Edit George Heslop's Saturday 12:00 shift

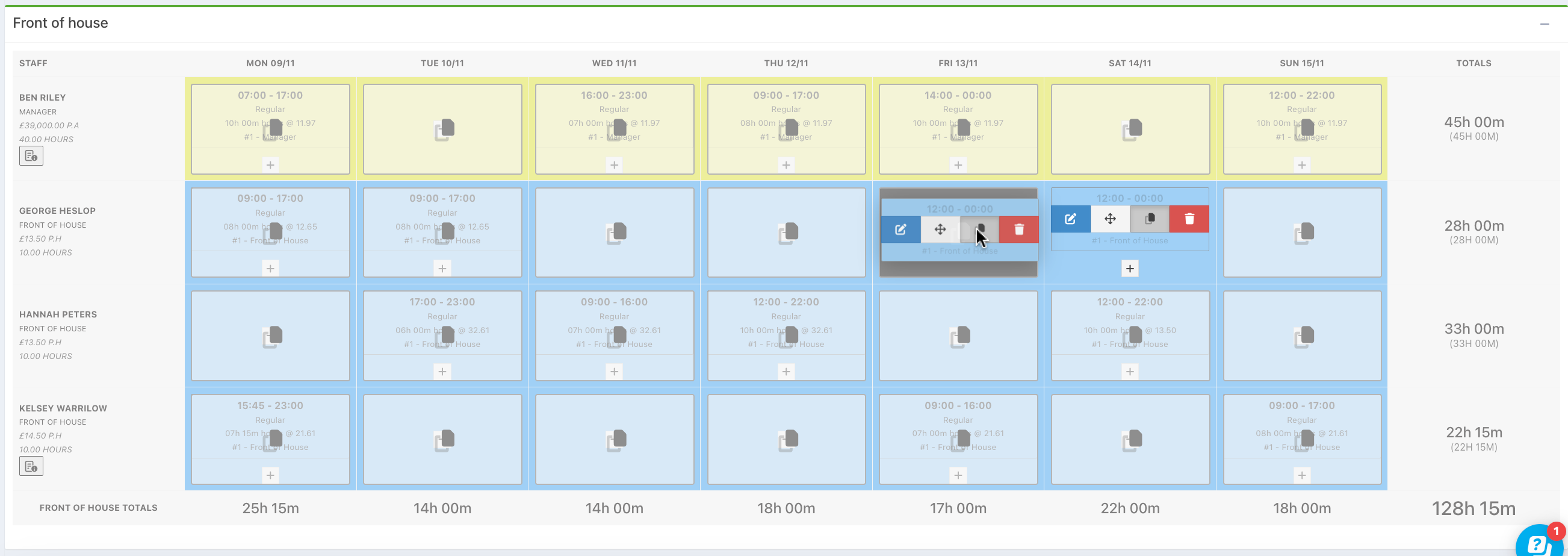[1071, 219]
